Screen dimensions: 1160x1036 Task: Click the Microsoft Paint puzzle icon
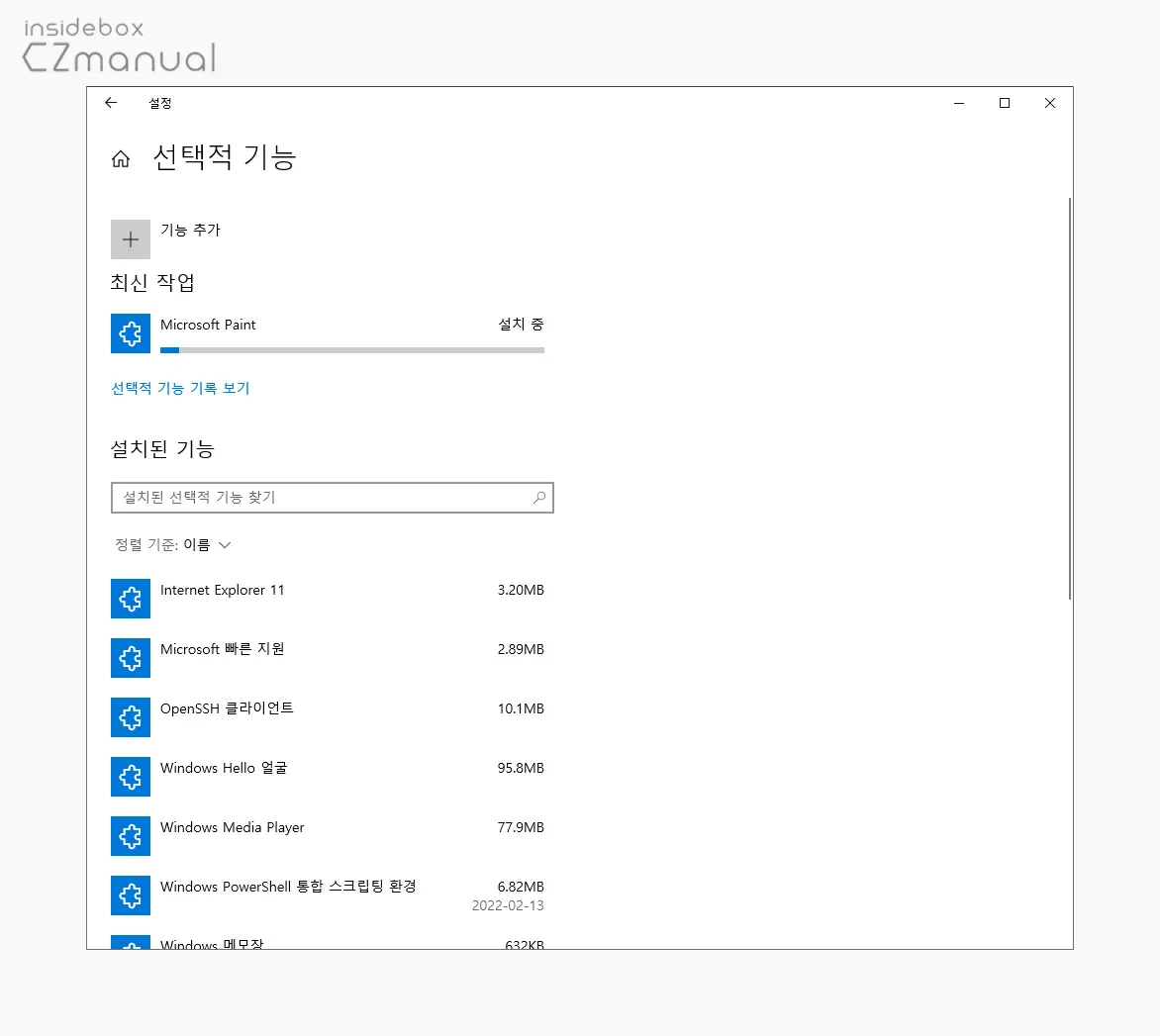(x=131, y=333)
